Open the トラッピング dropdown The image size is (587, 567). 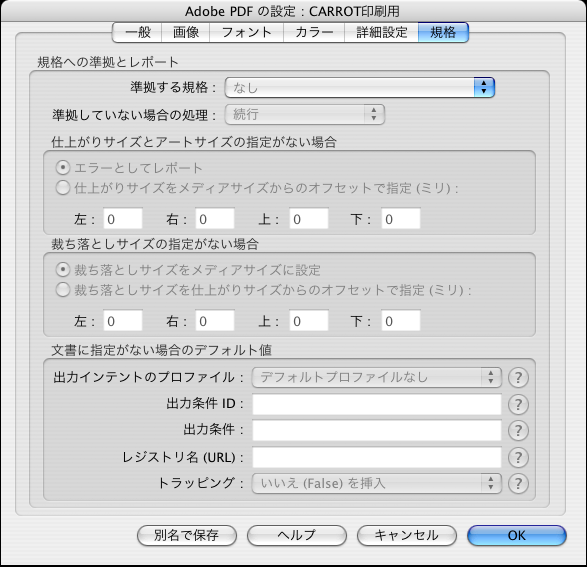(377, 483)
